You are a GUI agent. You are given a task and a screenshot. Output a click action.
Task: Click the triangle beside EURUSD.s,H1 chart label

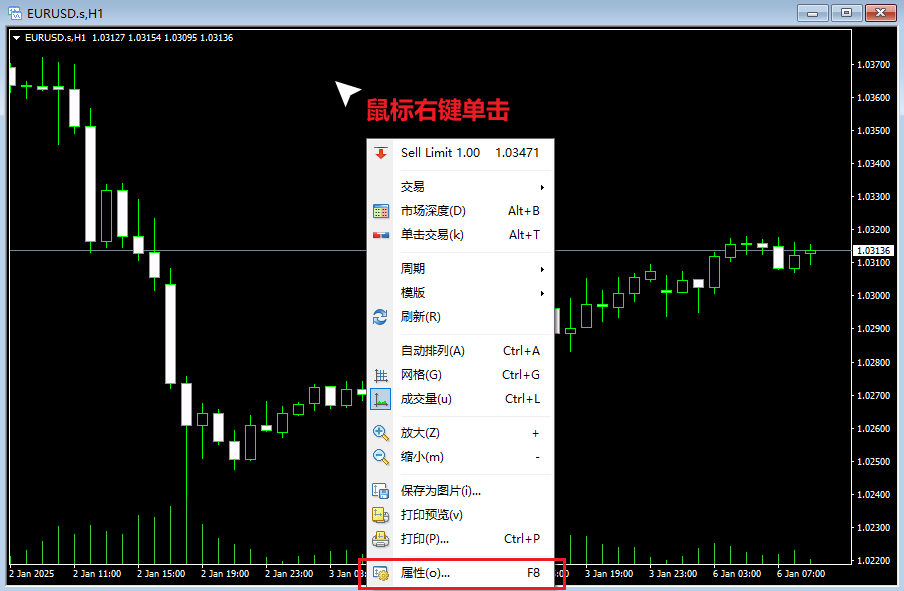pos(16,38)
